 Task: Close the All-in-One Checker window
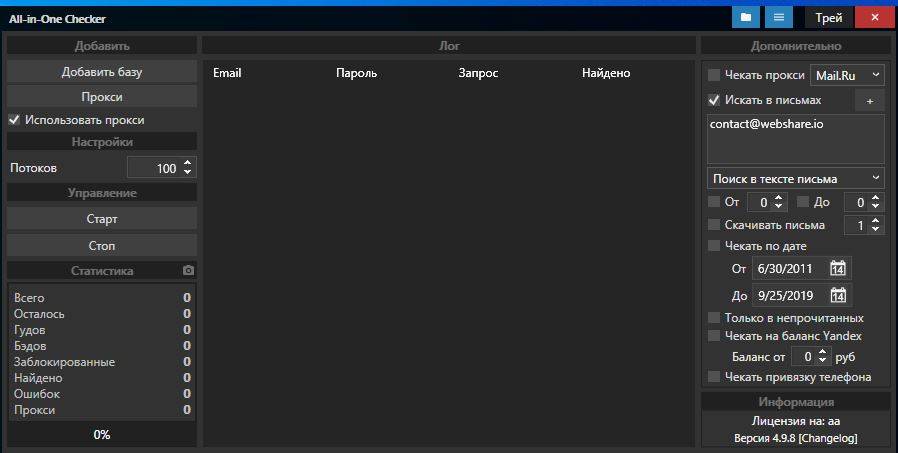click(875, 18)
